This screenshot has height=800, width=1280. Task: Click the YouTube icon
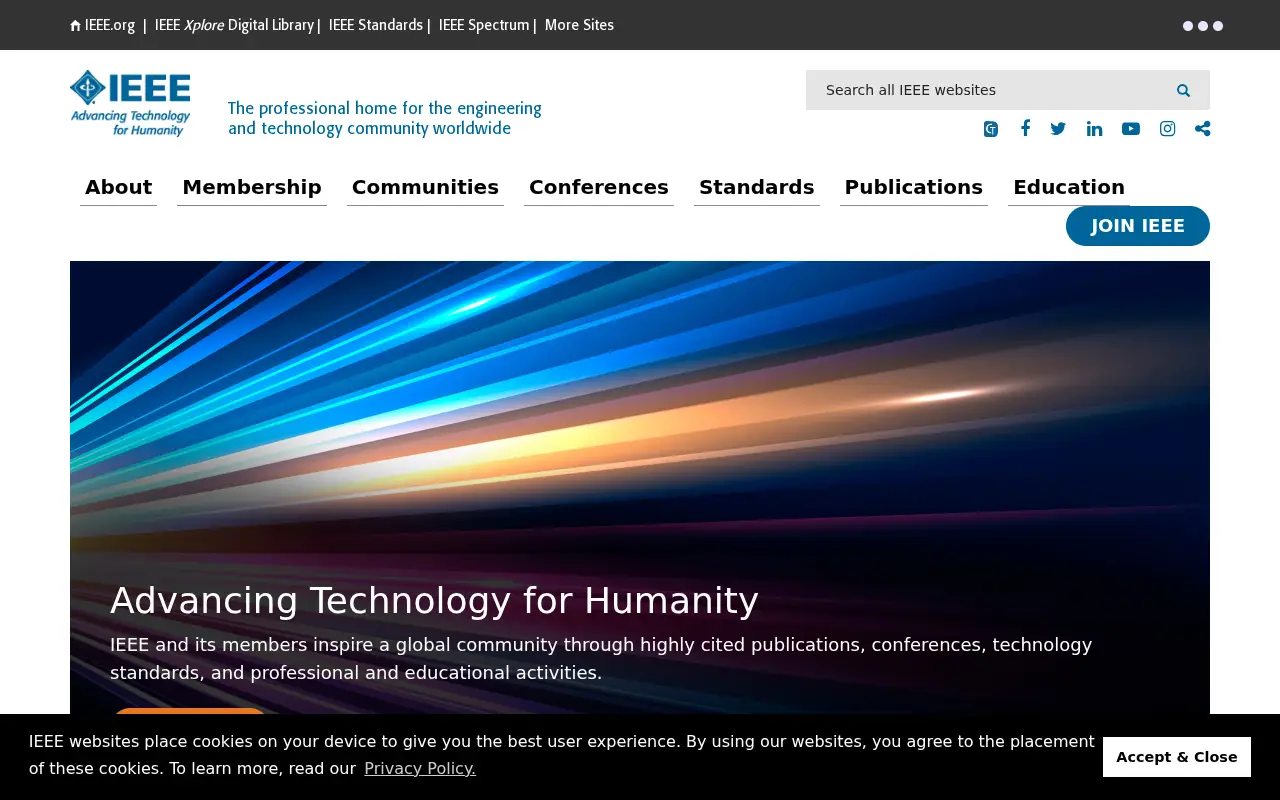1131,129
